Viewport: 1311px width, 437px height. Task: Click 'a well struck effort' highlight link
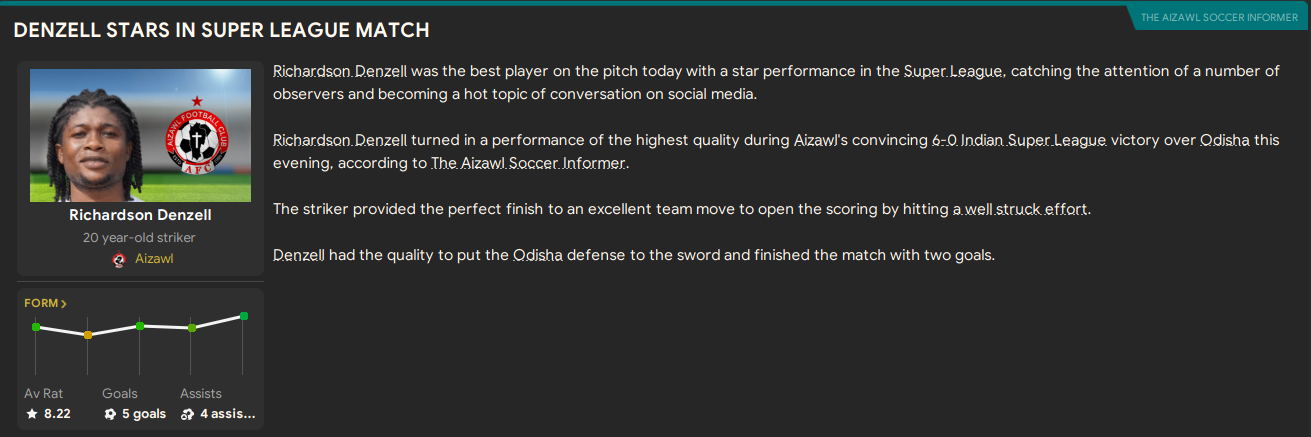click(x=1021, y=210)
